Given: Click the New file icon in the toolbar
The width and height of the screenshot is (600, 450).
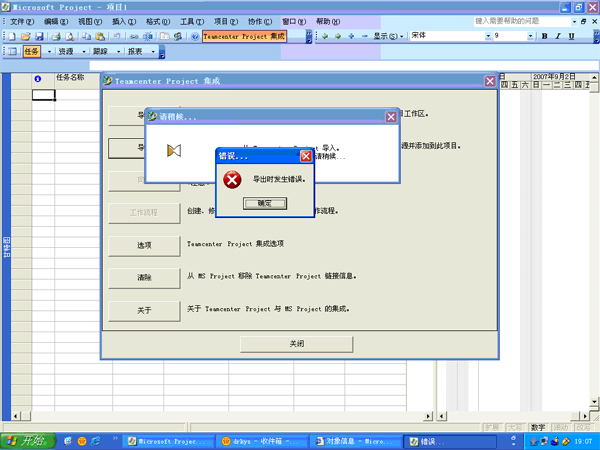Looking at the screenshot, I should coord(12,36).
